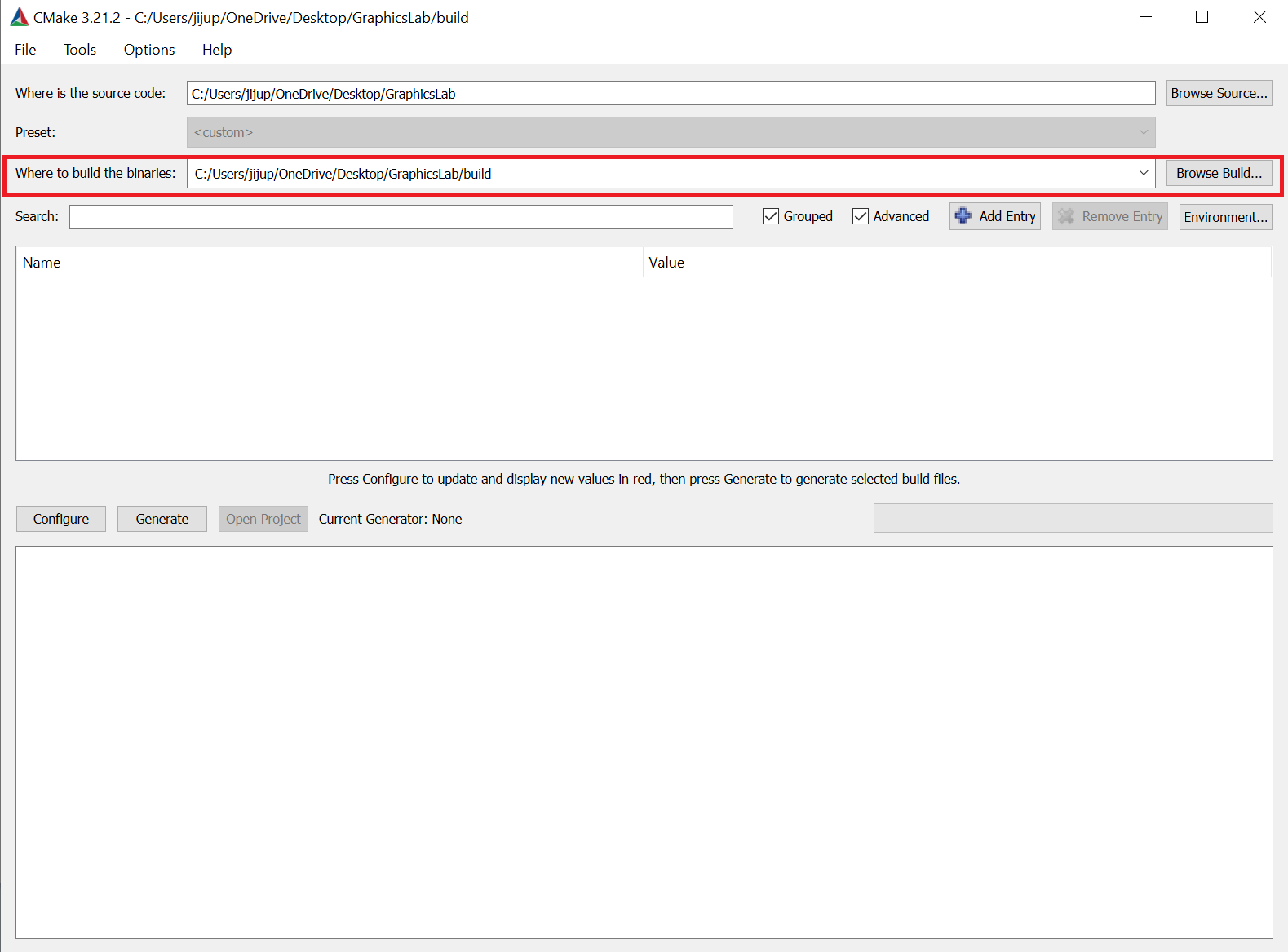Image resolution: width=1288 pixels, height=952 pixels.
Task: Click the Open Project button
Action: 263,519
